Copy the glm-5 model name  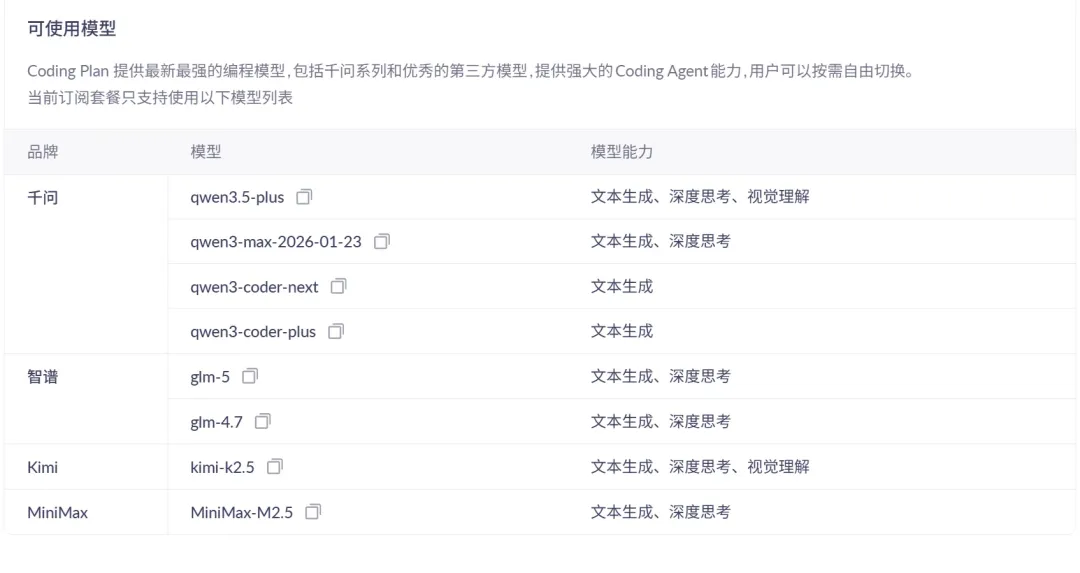click(250, 376)
